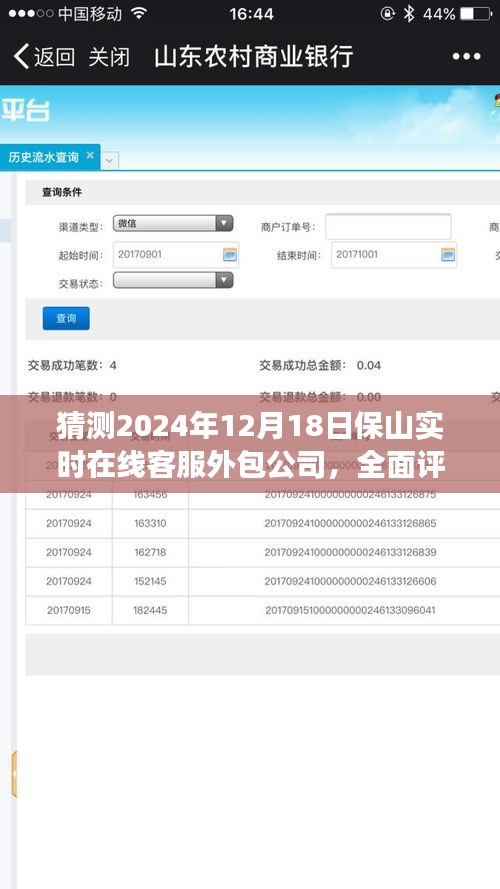Screen dimensions: 500x889
Task: Open the 交易状态 dropdown
Action: point(173,280)
